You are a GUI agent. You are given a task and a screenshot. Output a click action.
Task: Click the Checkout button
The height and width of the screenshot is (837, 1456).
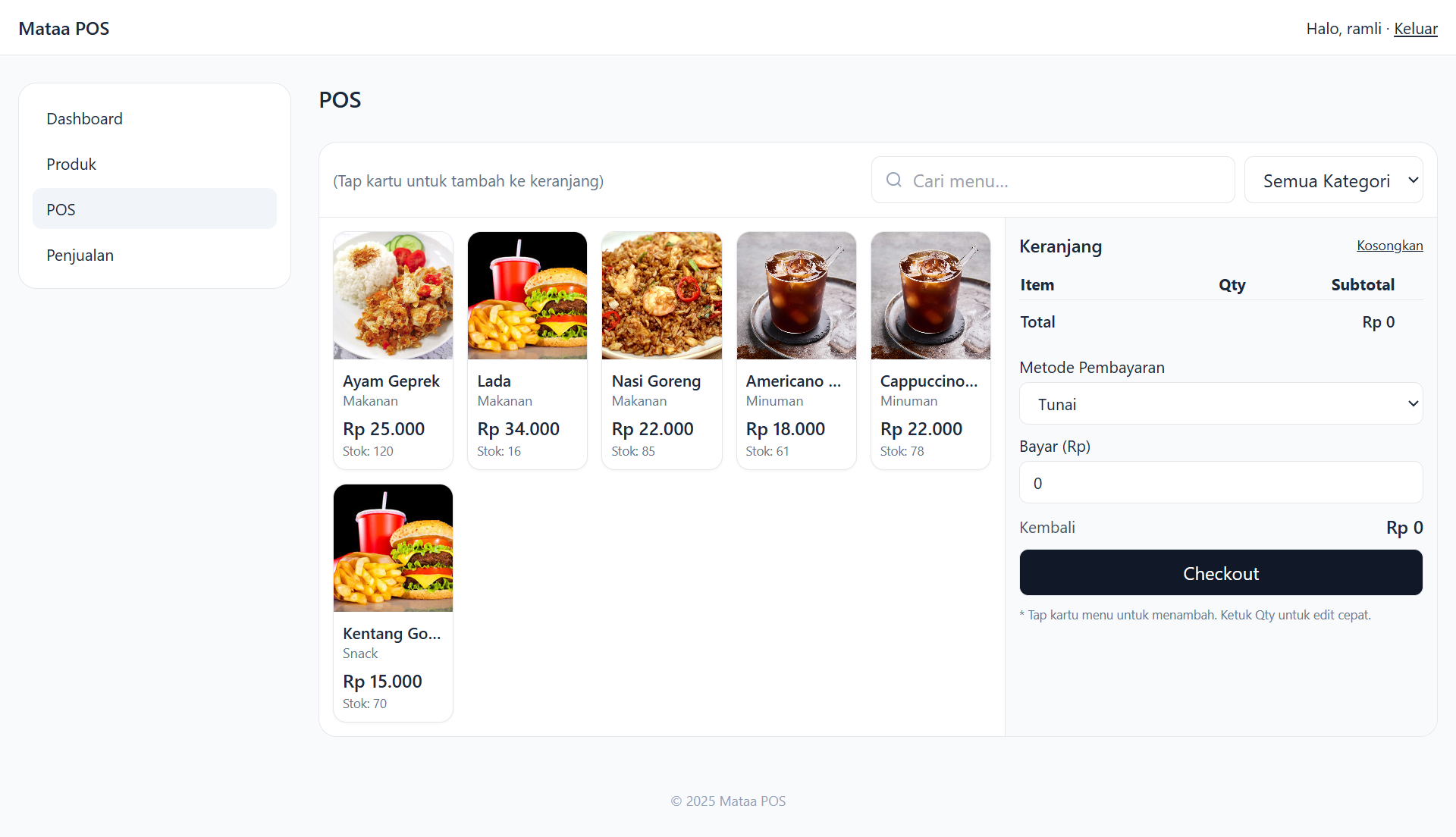tap(1221, 573)
